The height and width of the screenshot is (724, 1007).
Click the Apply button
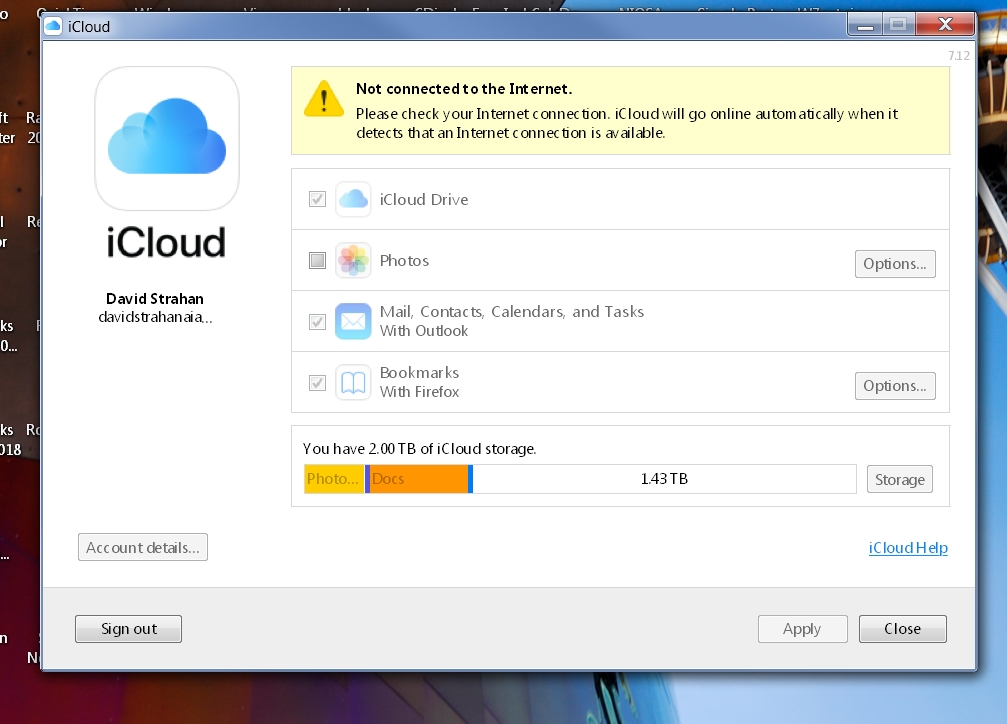point(802,629)
